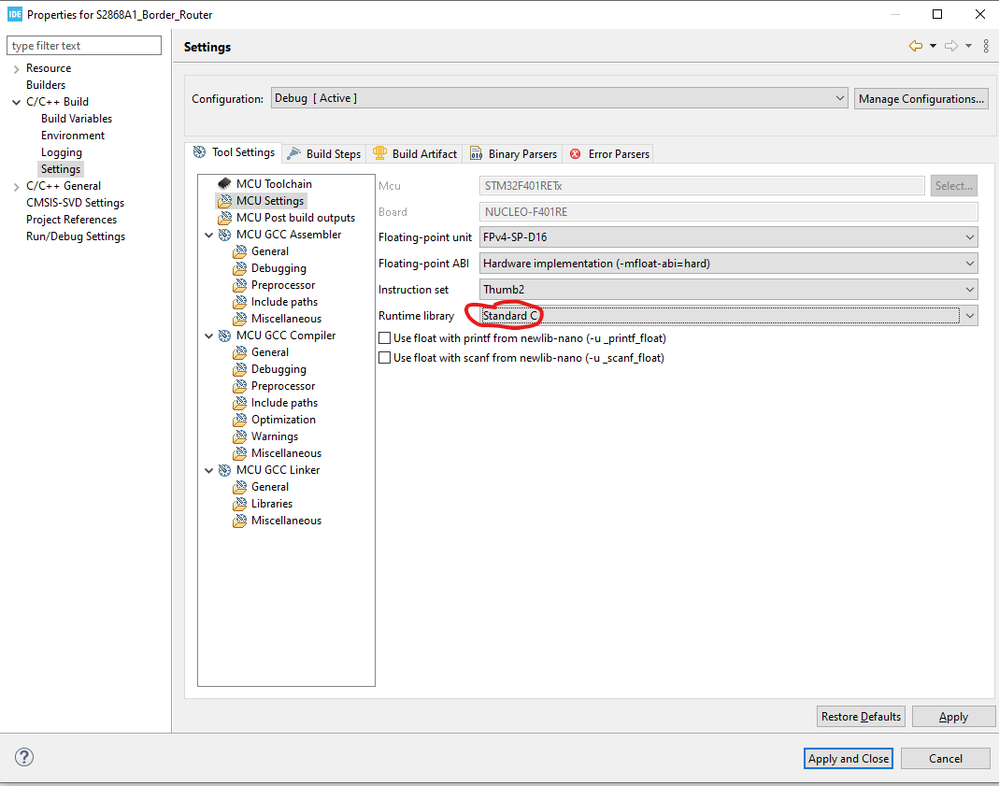
Task: Click the Assembler Debugging icon
Action: (x=240, y=268)
